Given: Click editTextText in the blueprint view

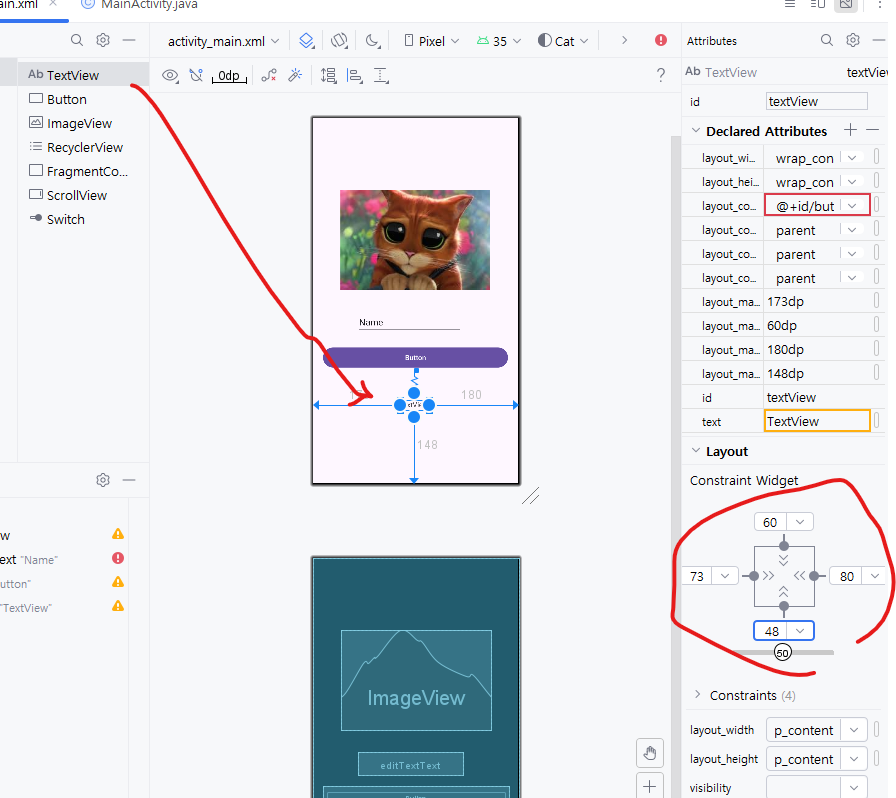Looking at the screenshot, I should [x=410, y=764].
